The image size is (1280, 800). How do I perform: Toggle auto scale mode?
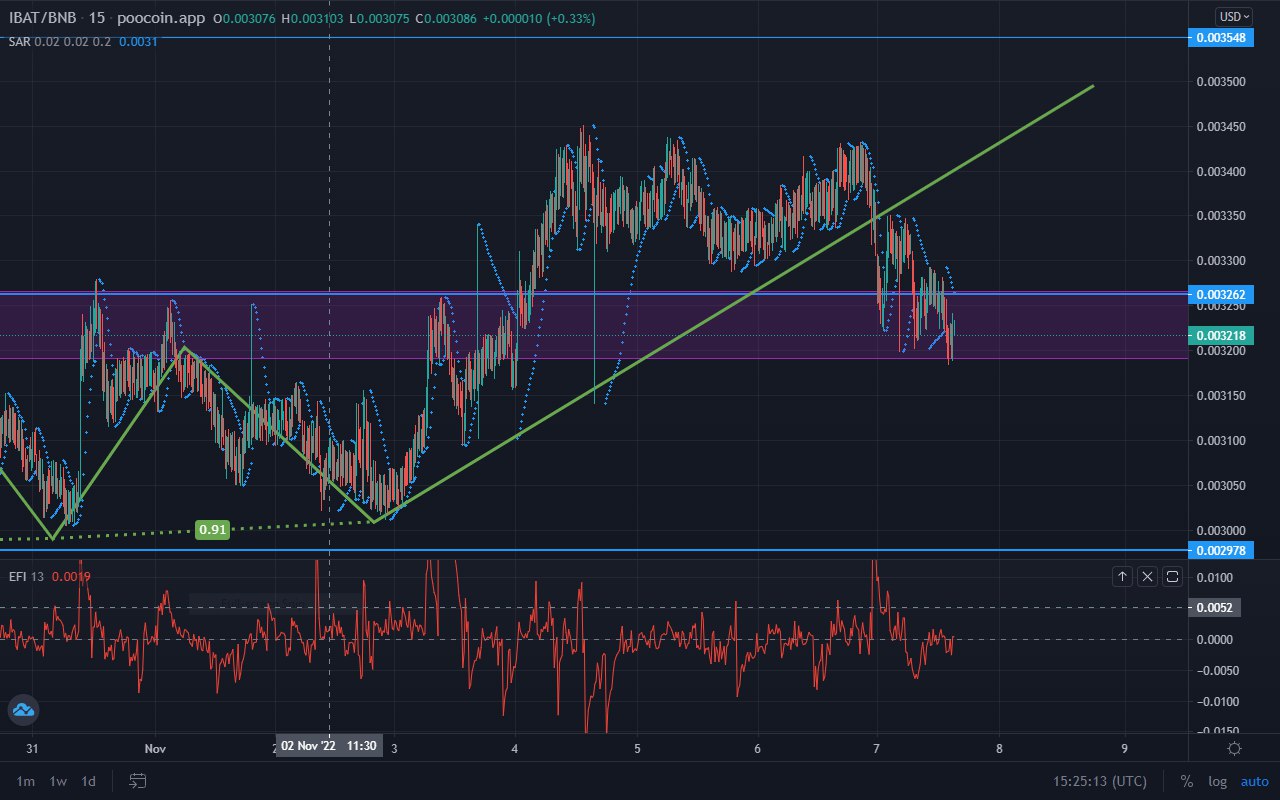point(1254,781)
